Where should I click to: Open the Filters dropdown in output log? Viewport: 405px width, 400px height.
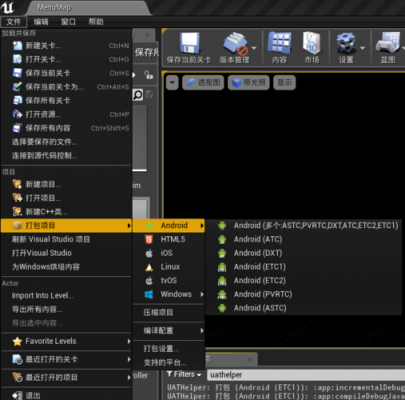[x=184, y=374]
